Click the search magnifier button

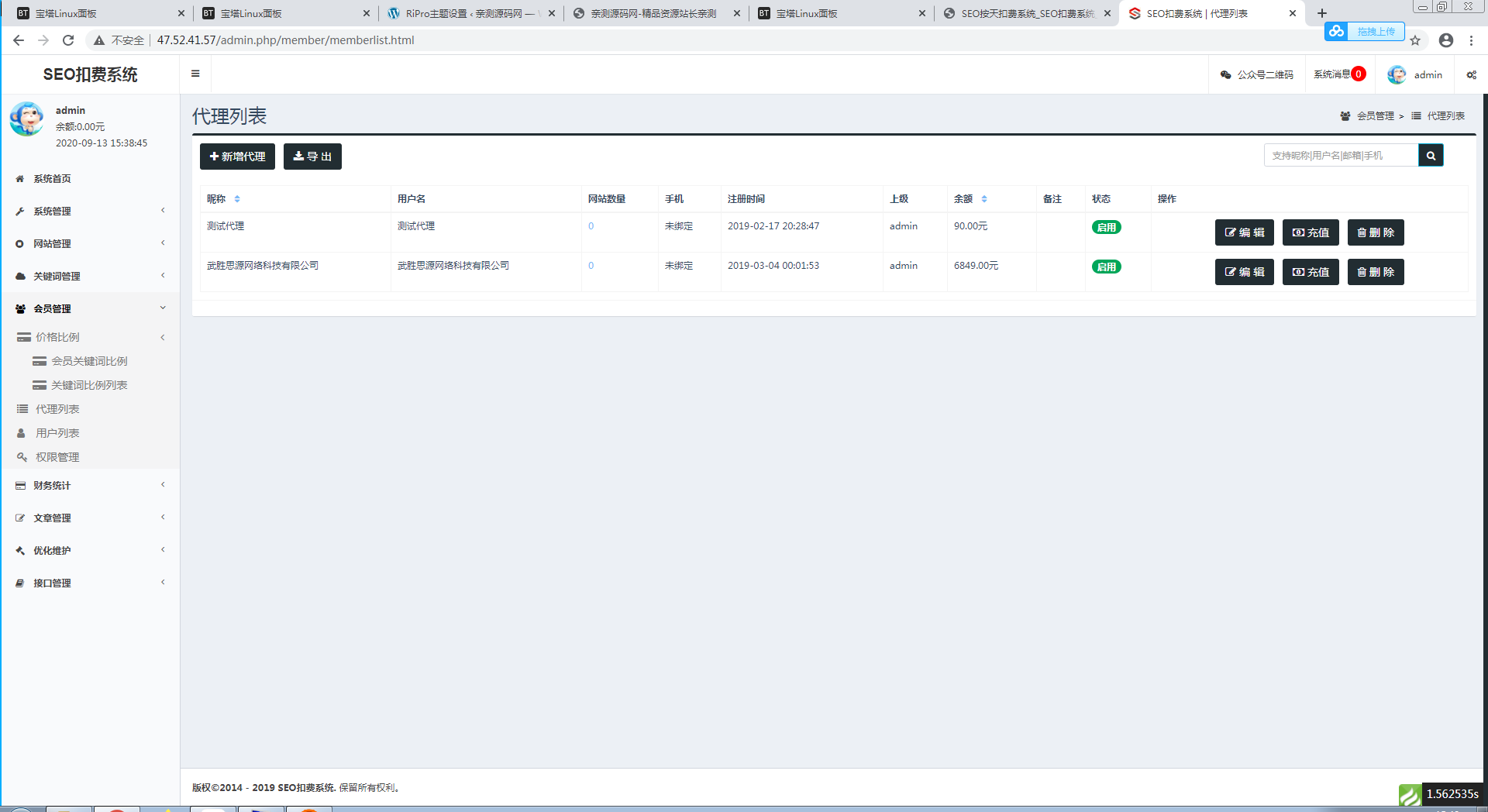[x=1431, y=156]
